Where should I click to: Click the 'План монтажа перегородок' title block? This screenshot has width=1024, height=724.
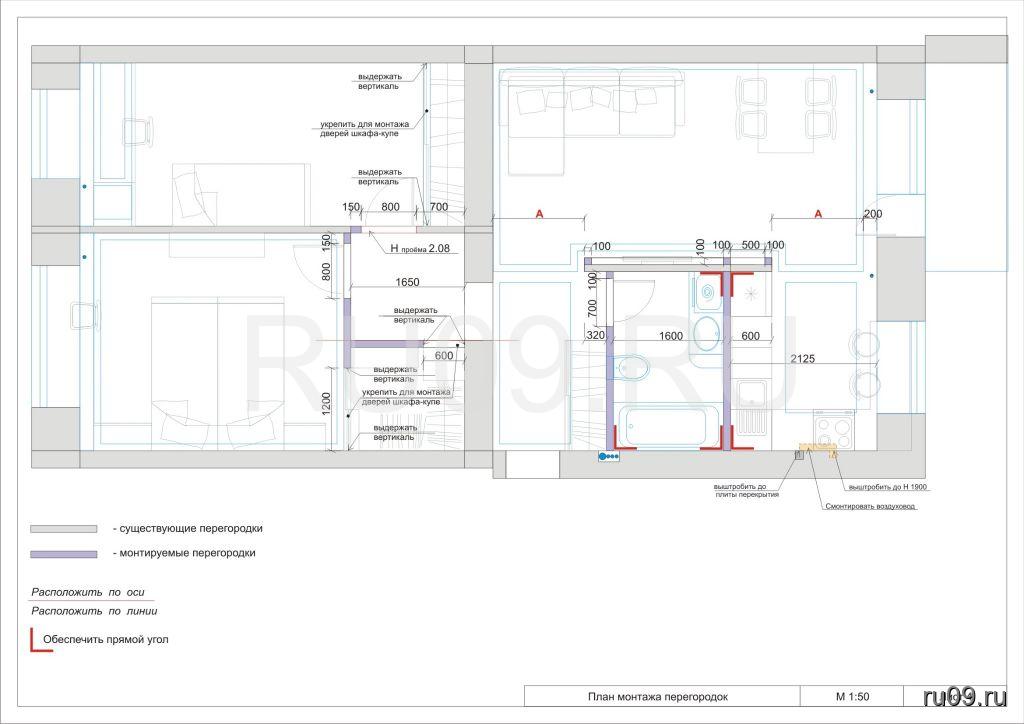tap(657, 696)
